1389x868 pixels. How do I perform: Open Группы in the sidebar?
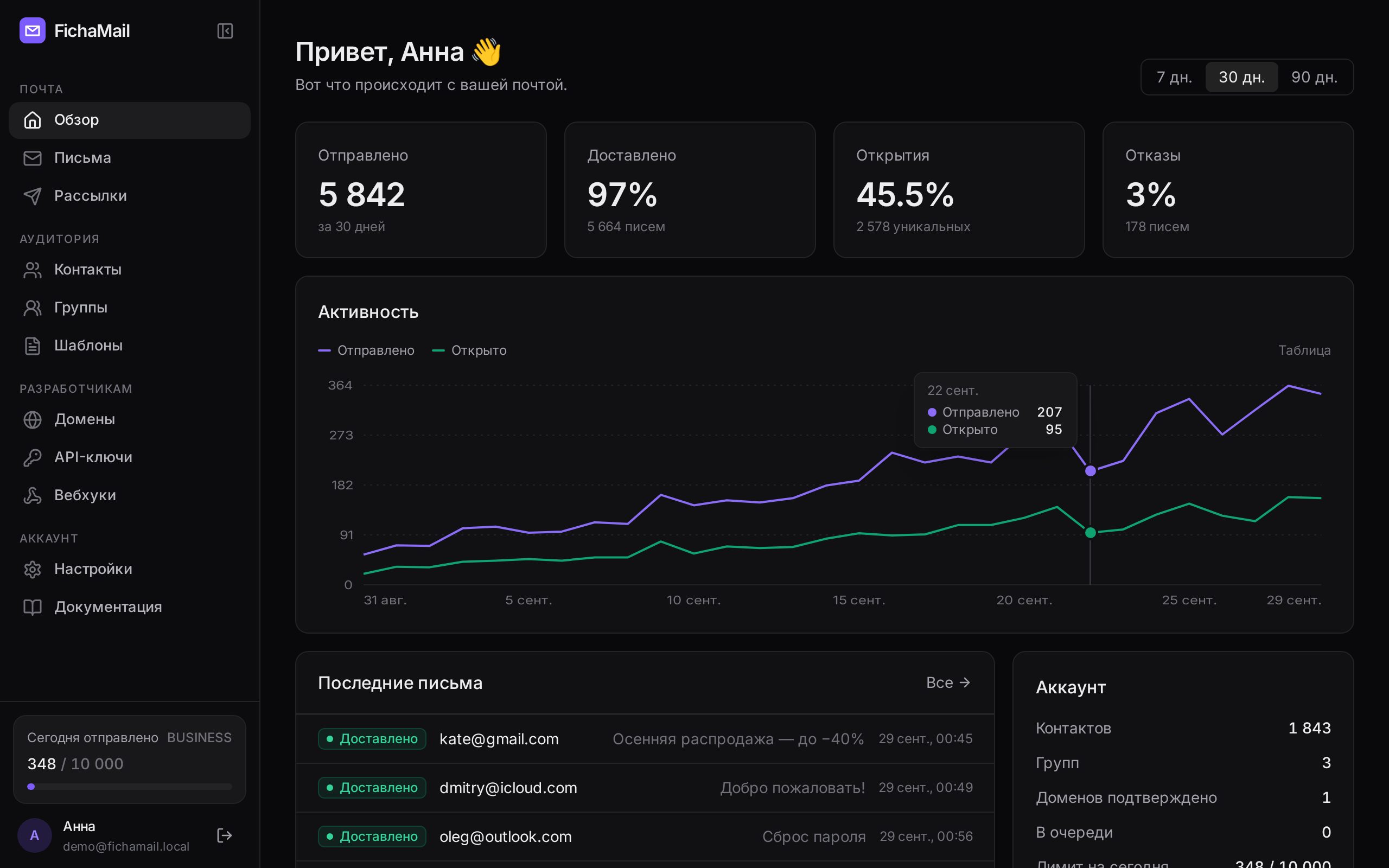(130, 308)
